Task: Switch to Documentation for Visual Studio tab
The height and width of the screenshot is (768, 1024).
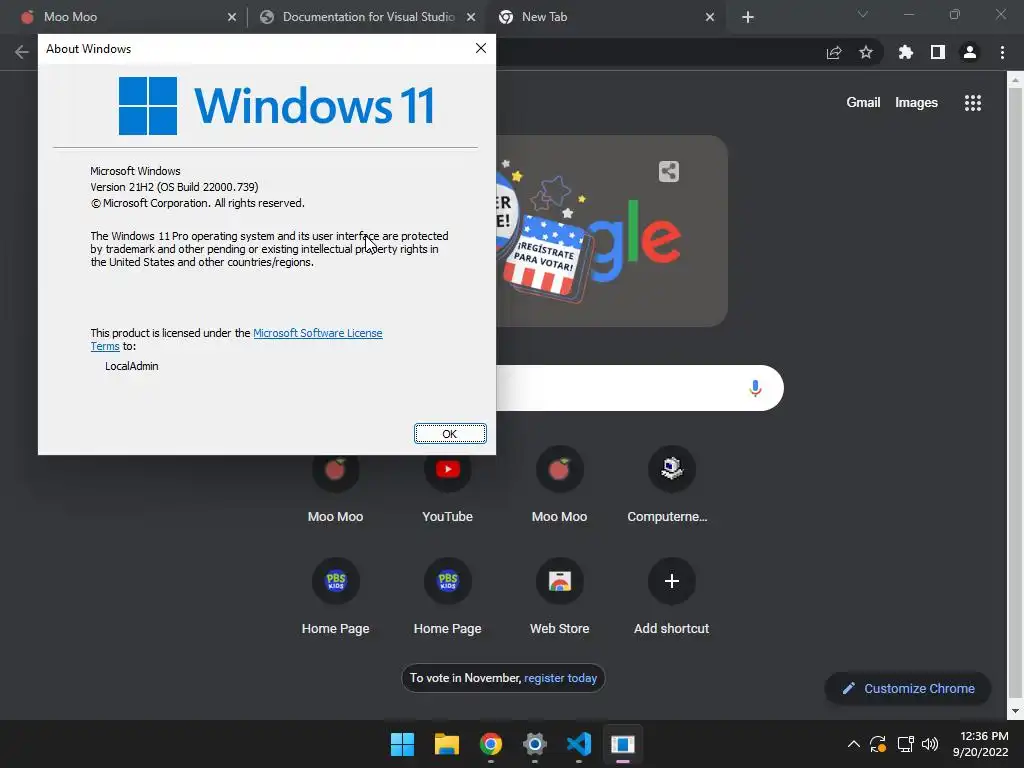Action: (368, 17)
